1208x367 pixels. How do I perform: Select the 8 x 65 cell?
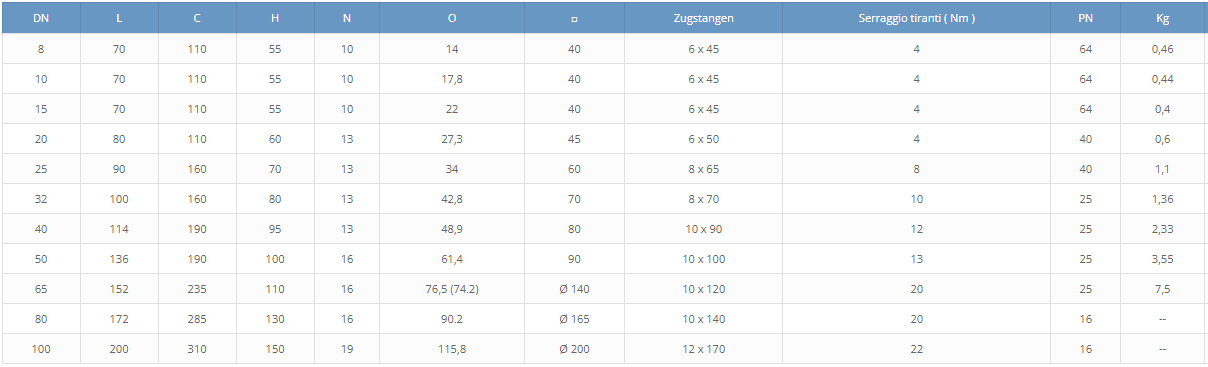703,169
